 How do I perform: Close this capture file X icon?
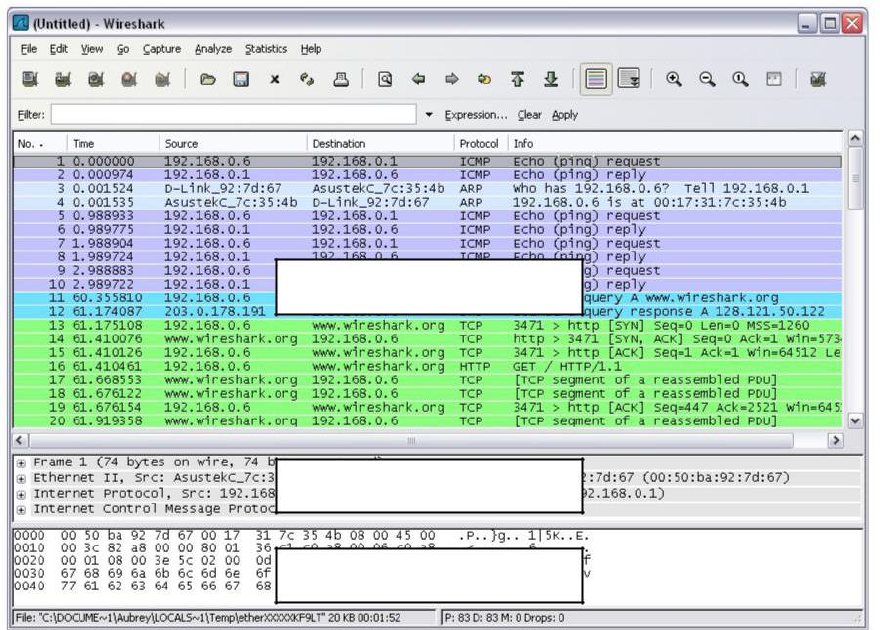click(x=274, y=79)
